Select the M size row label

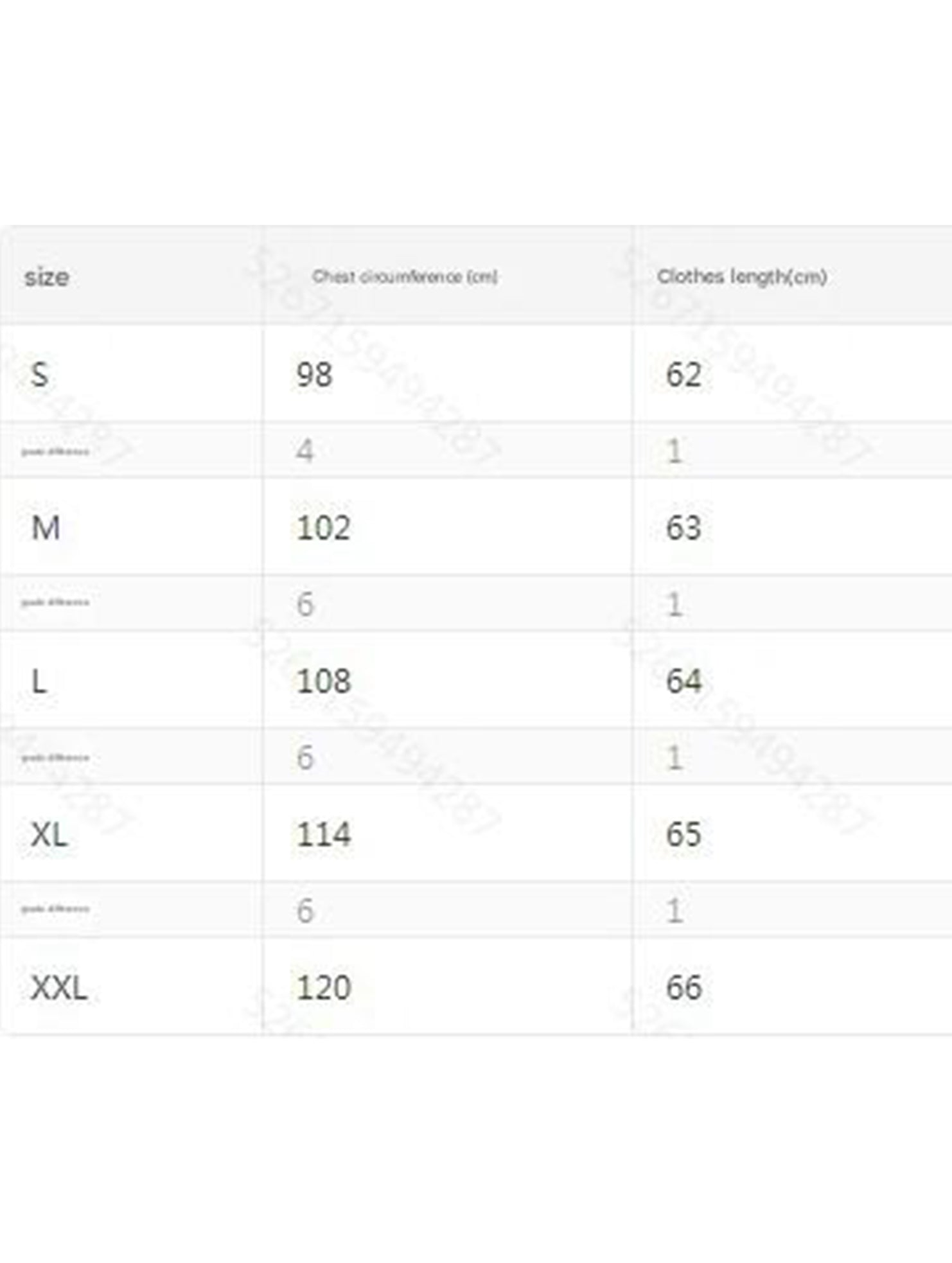pyautogui.click(x=46, y=527)
